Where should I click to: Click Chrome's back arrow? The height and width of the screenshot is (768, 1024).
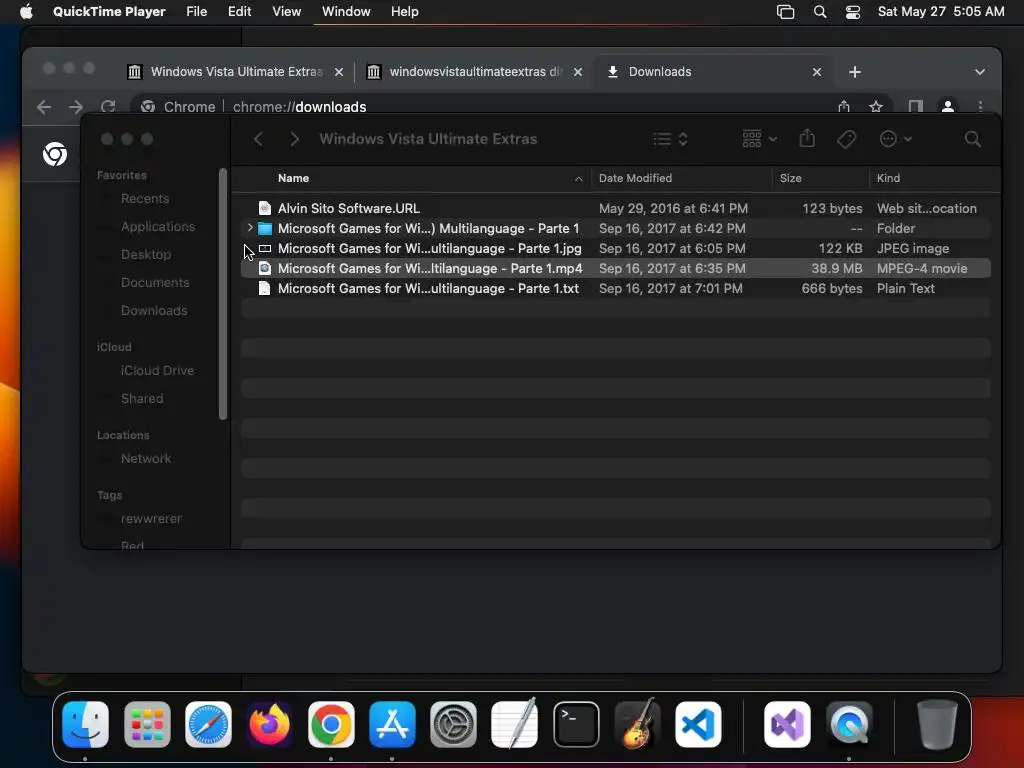pos(44,106)
